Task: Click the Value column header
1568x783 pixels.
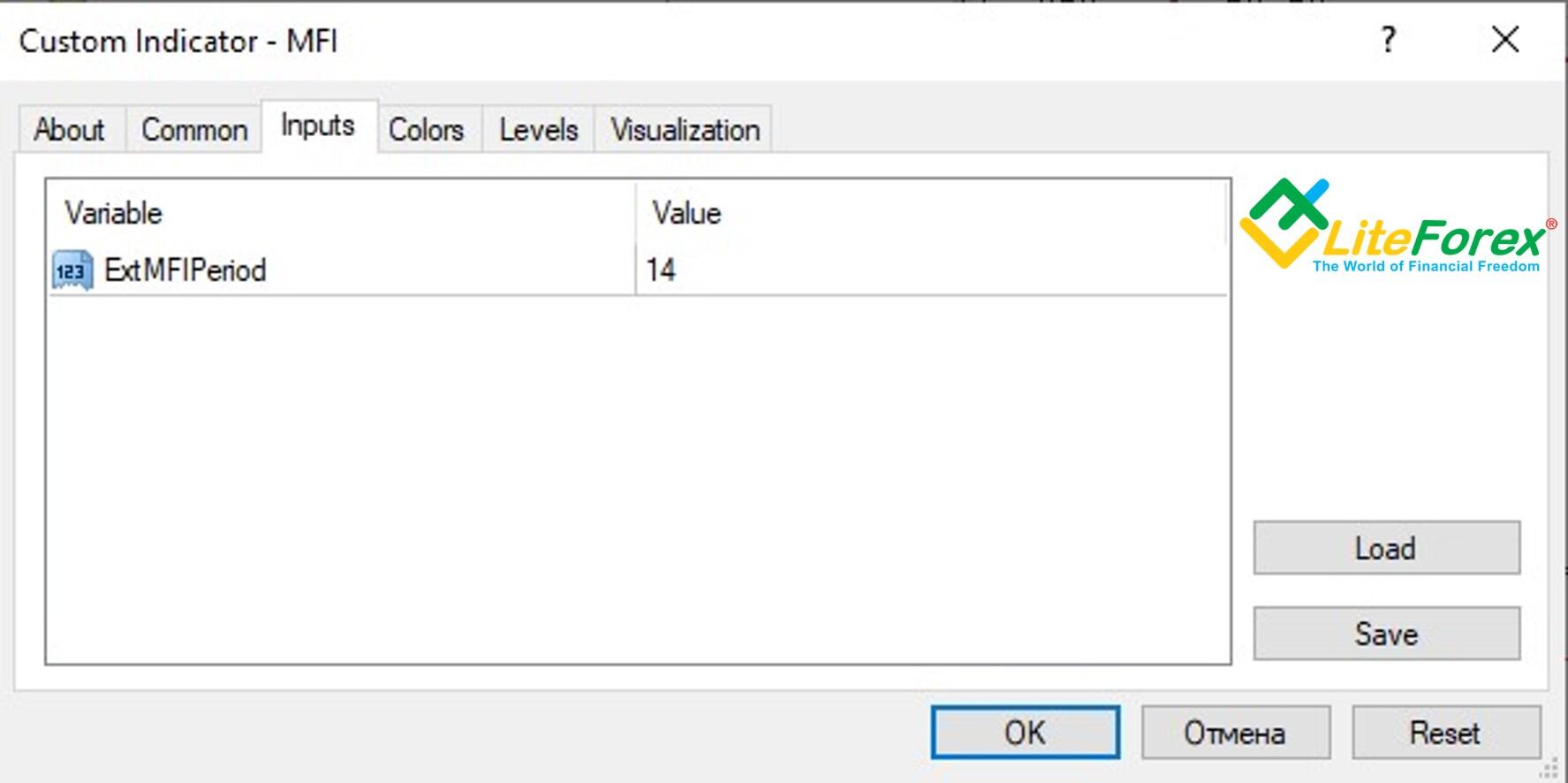Action: 686,213
